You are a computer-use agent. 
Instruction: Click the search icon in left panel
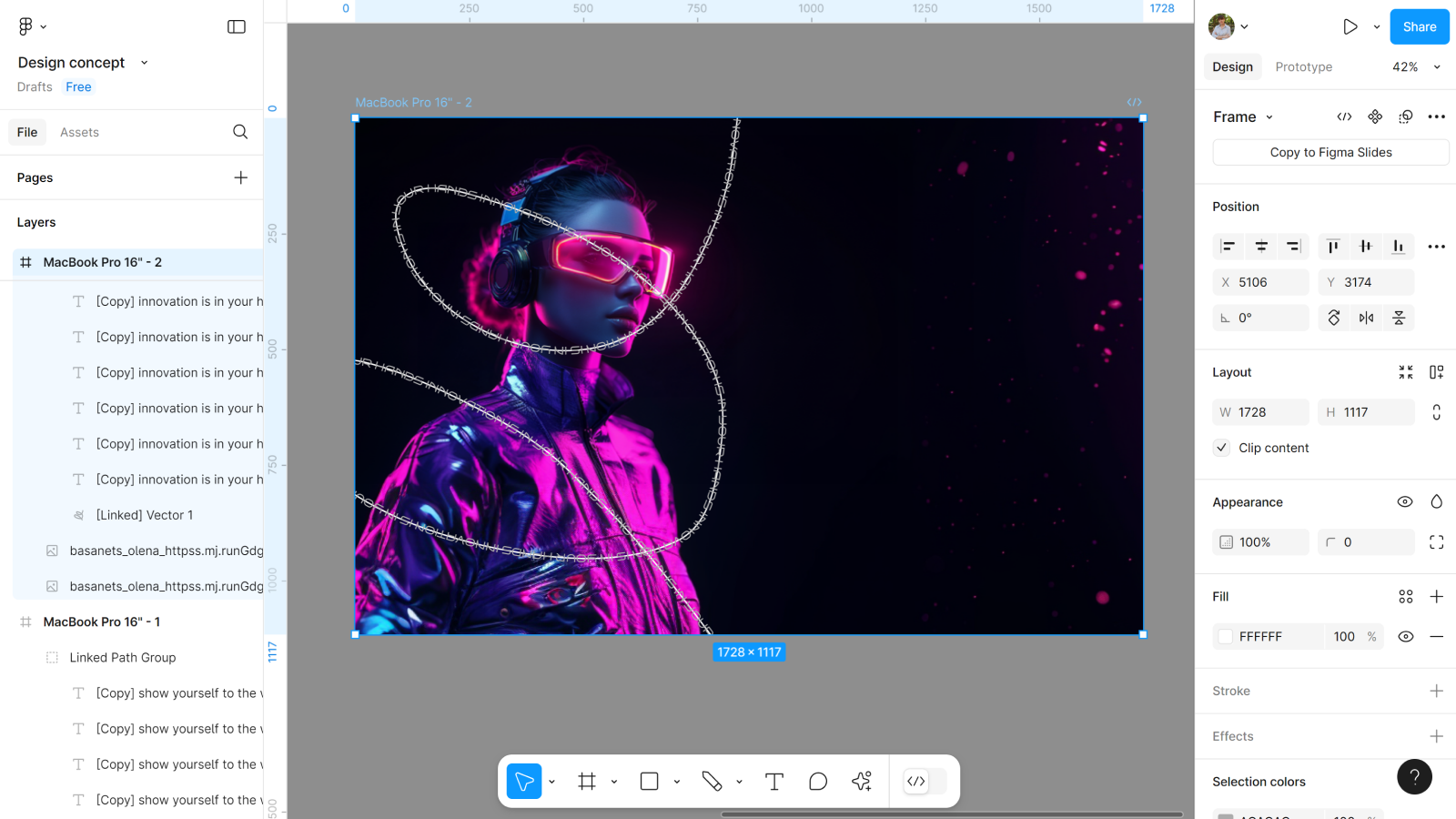tap(240, 132)
